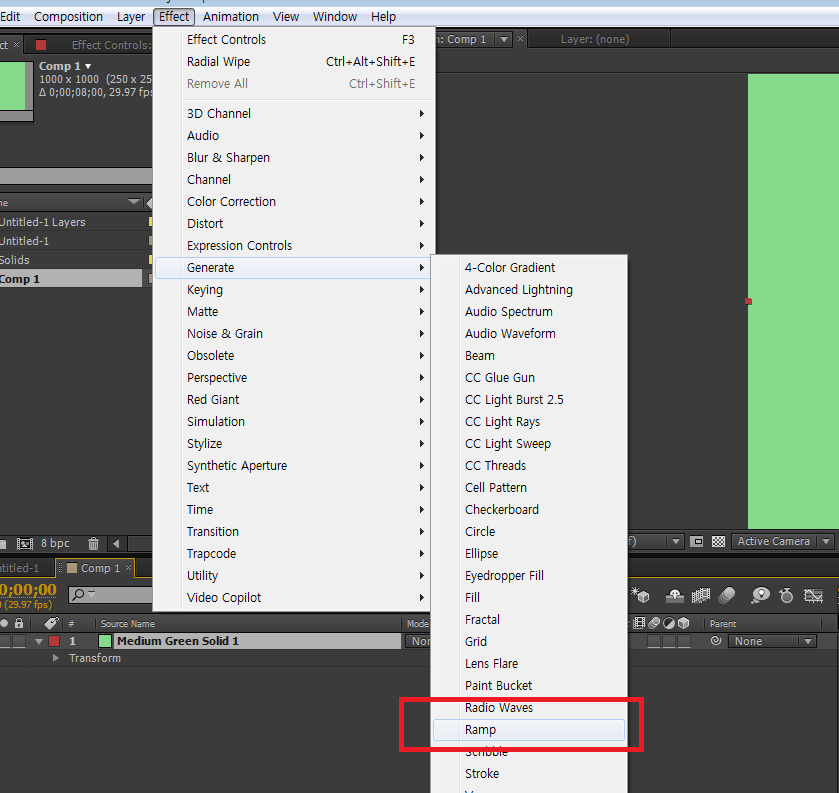
Task: Choose Radio Waves effect
Action: coord(529,708)
